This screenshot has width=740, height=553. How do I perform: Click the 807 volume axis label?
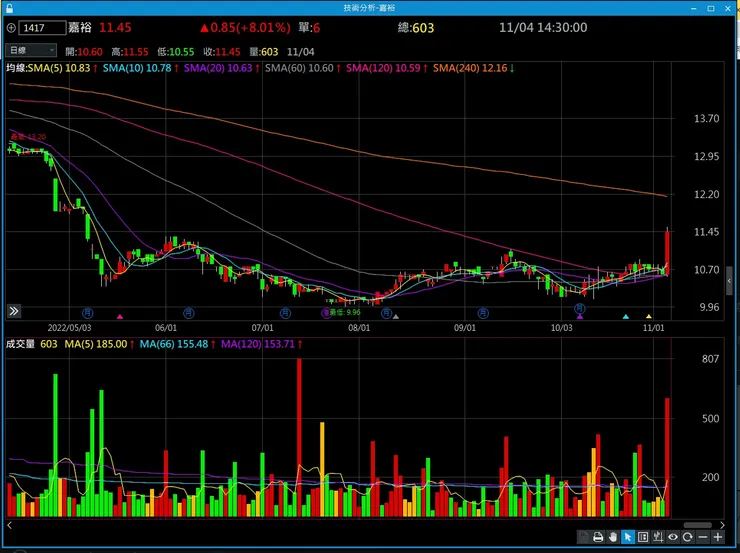coord(710,359)
